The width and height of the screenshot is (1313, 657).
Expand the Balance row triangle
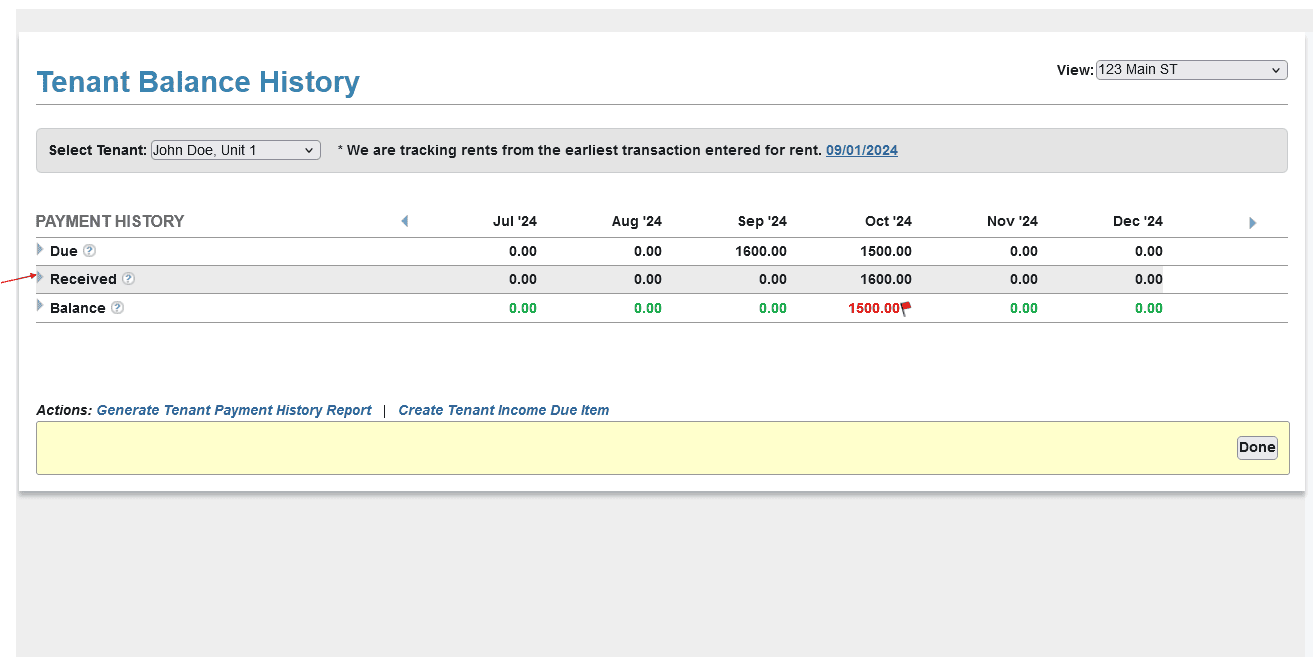40,306
